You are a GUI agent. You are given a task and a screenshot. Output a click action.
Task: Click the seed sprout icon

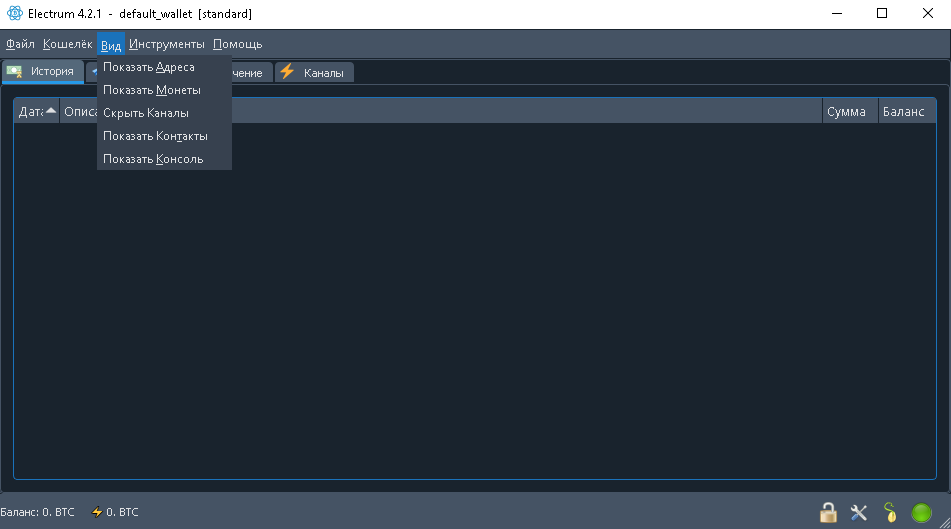[x=890, y=513]
